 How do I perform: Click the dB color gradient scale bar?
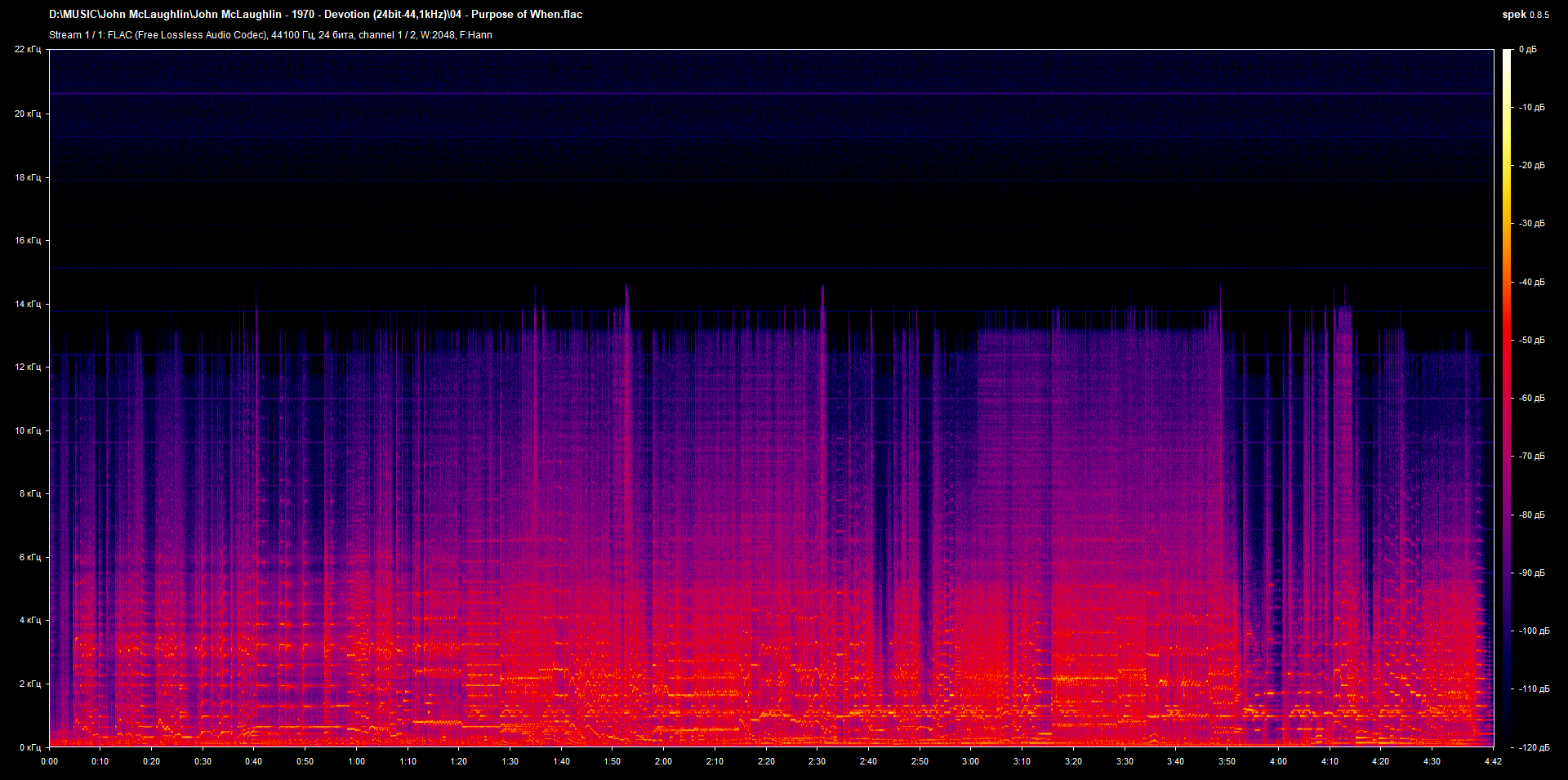1507,399
